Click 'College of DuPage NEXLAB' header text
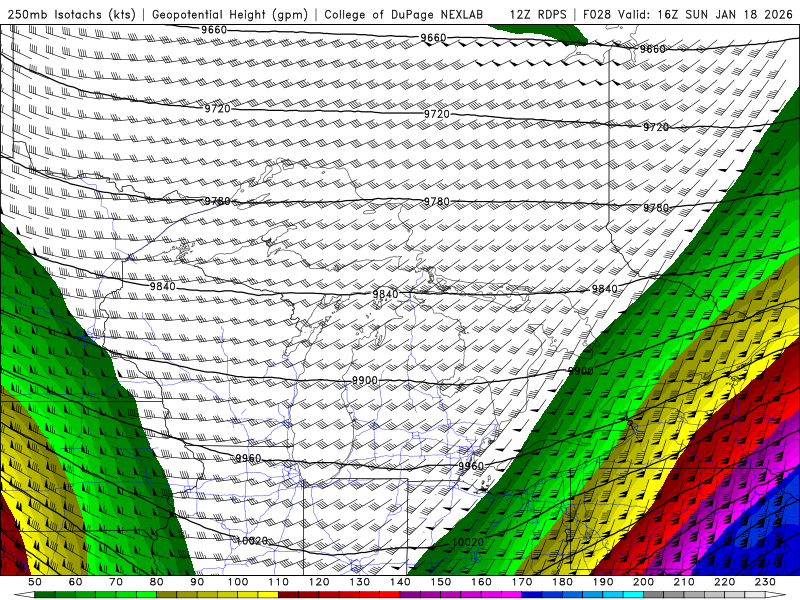 click(403, 14)
